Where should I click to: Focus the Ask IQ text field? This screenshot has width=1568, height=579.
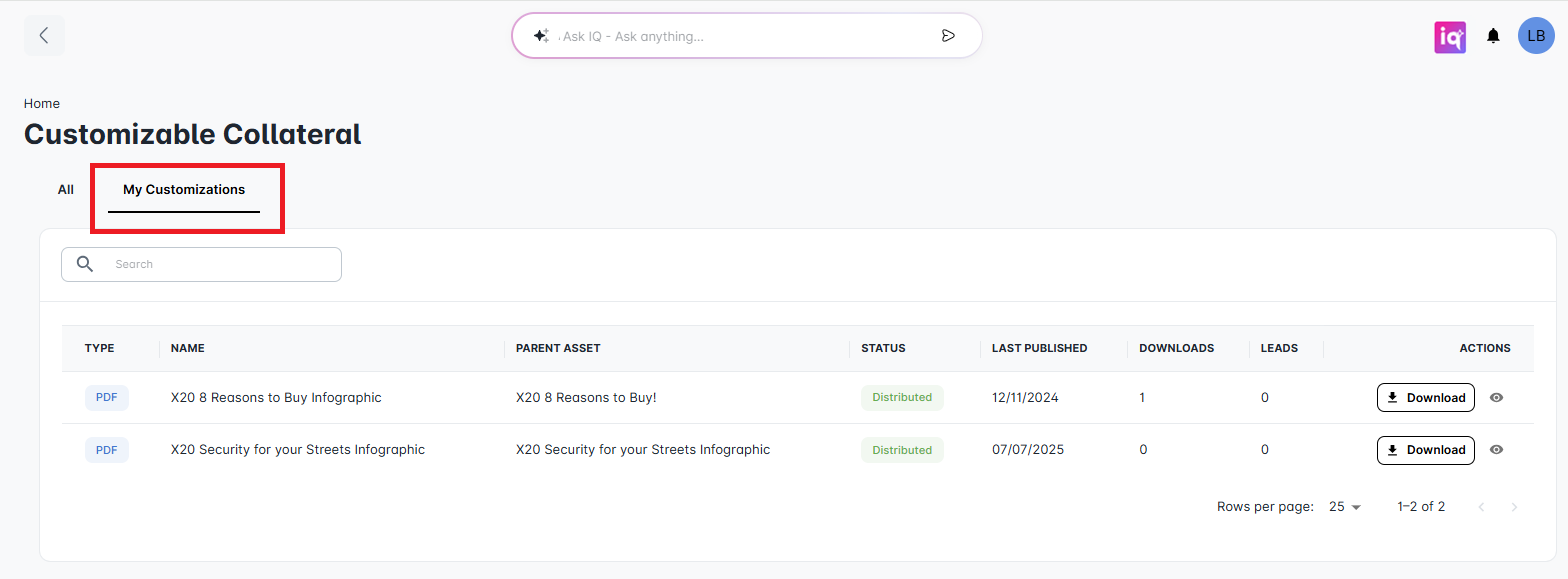[740, 36]
